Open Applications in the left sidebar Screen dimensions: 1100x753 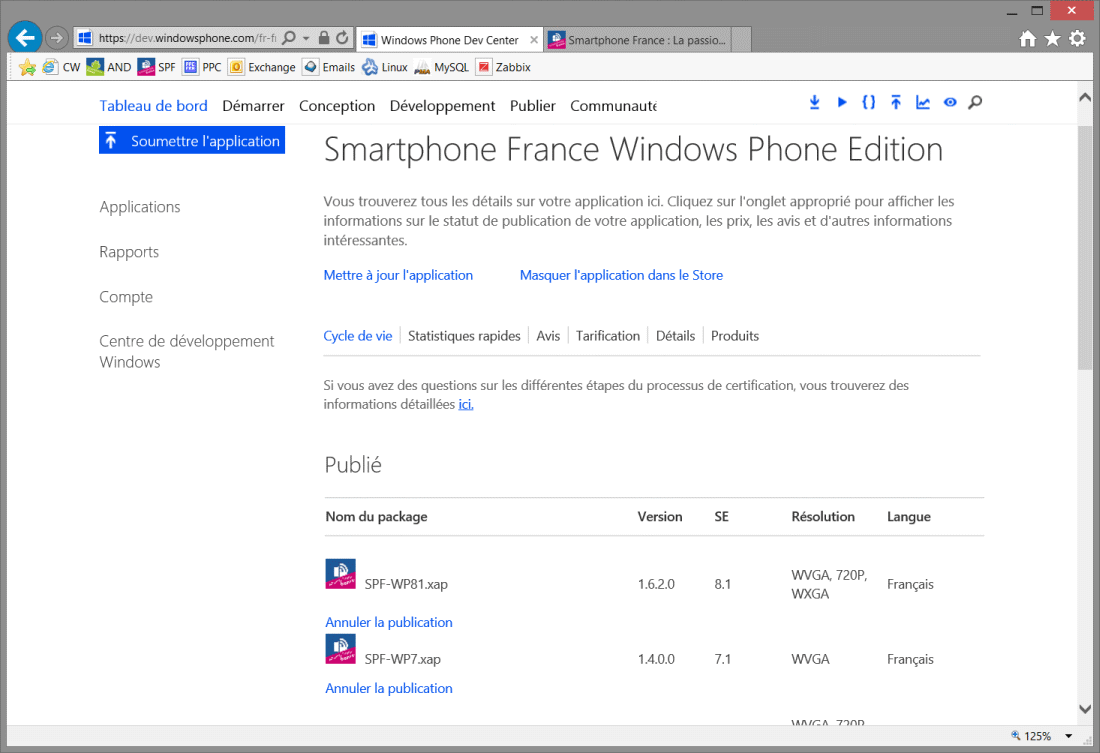tap(140, 207)
